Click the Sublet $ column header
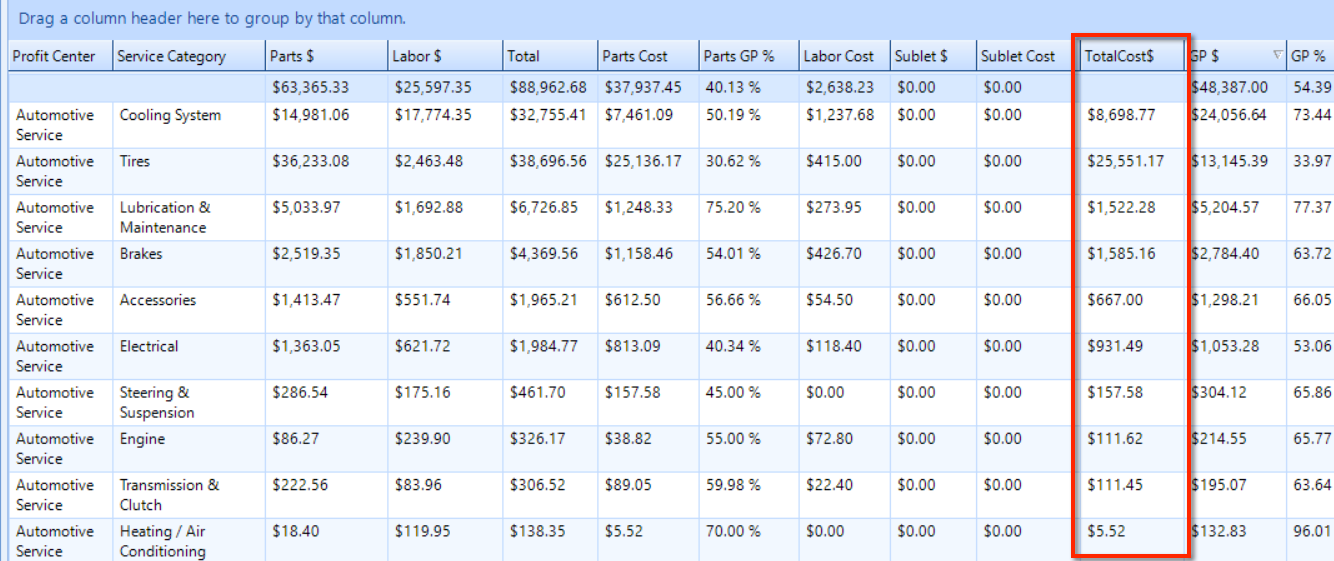The height and width of the screenshot is (561, 1334). point(933,56)
